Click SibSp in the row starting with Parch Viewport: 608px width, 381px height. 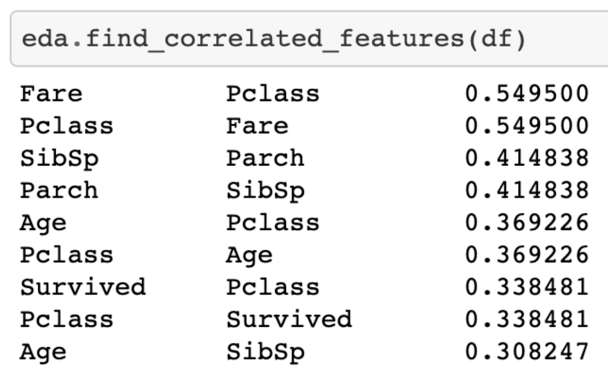(x=266, y=191)
